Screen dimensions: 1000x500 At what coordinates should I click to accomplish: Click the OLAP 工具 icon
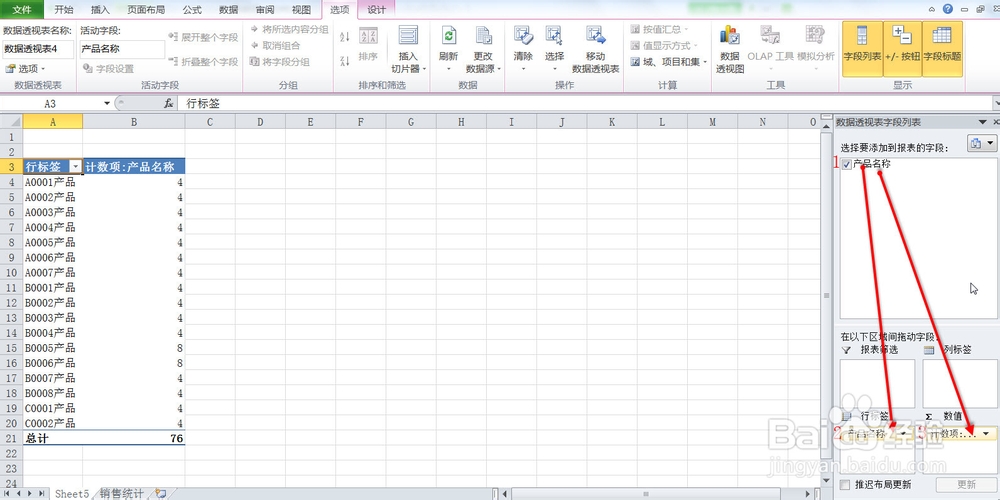pos(770,36)
